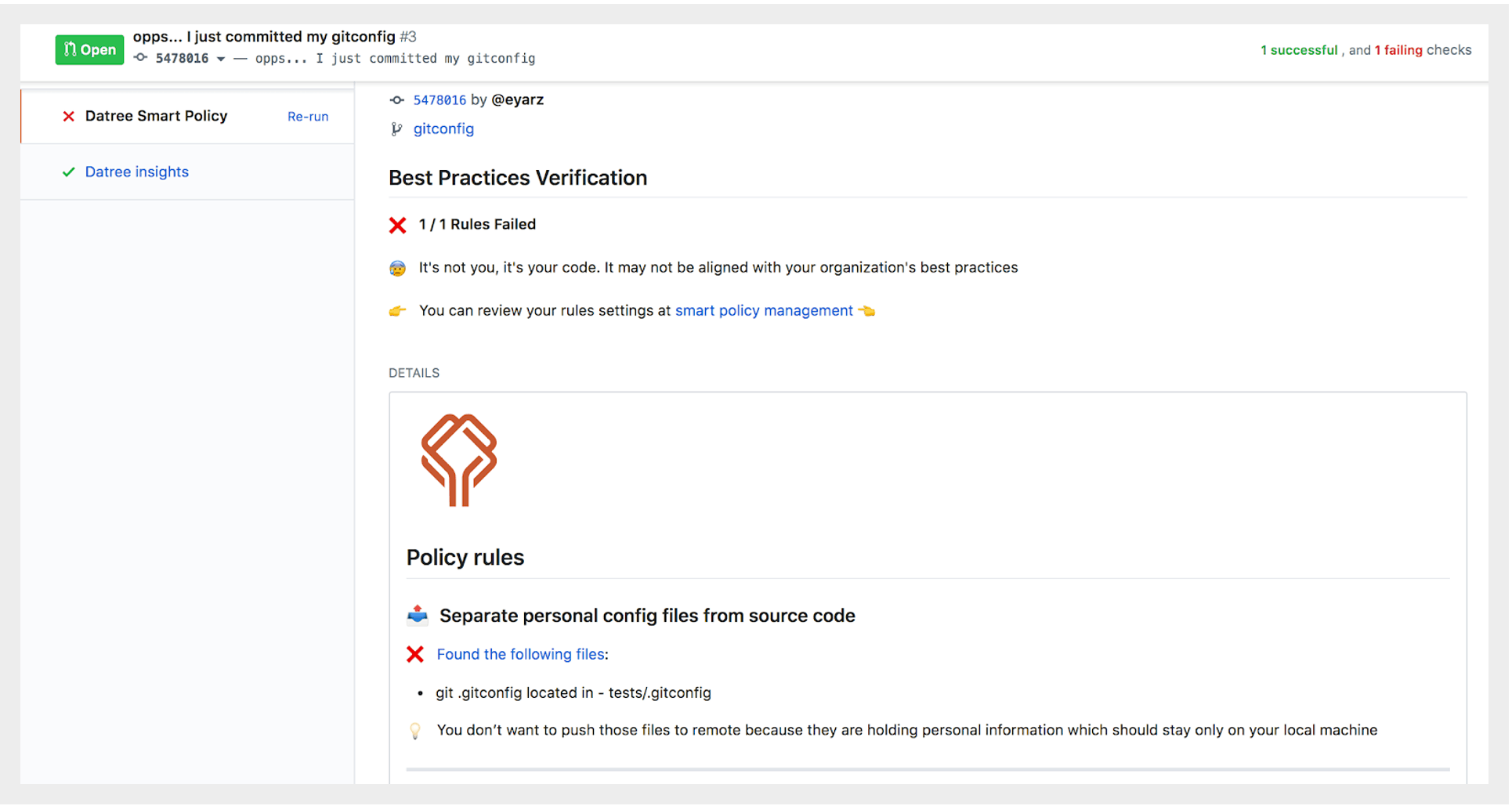Click 'Separate personal config files from source code' heading
The image size is (1512, 806).
tap(647, 616)
